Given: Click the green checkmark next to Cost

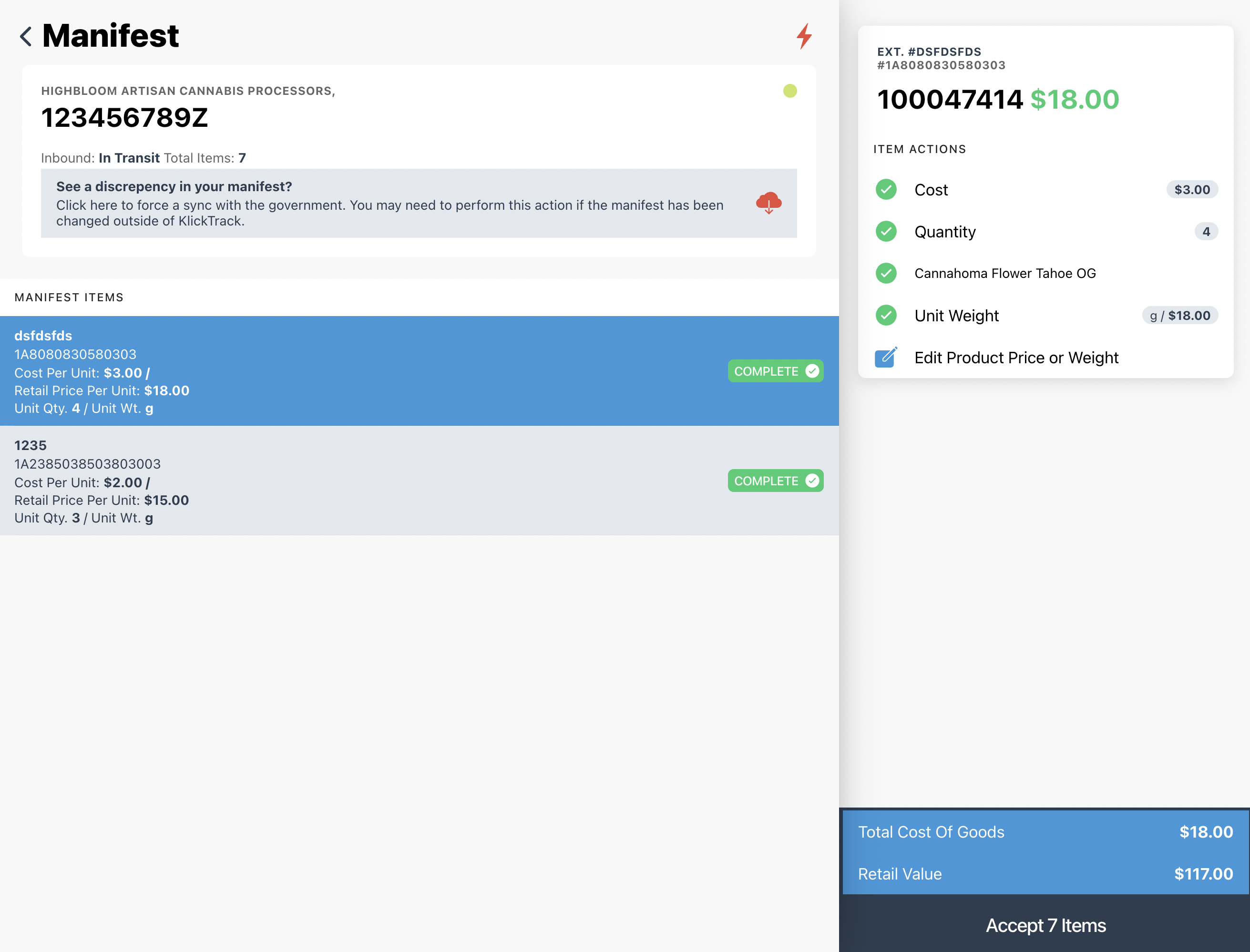Looking at the screenshot, I should pyautogui.click(x=886, y=190).
